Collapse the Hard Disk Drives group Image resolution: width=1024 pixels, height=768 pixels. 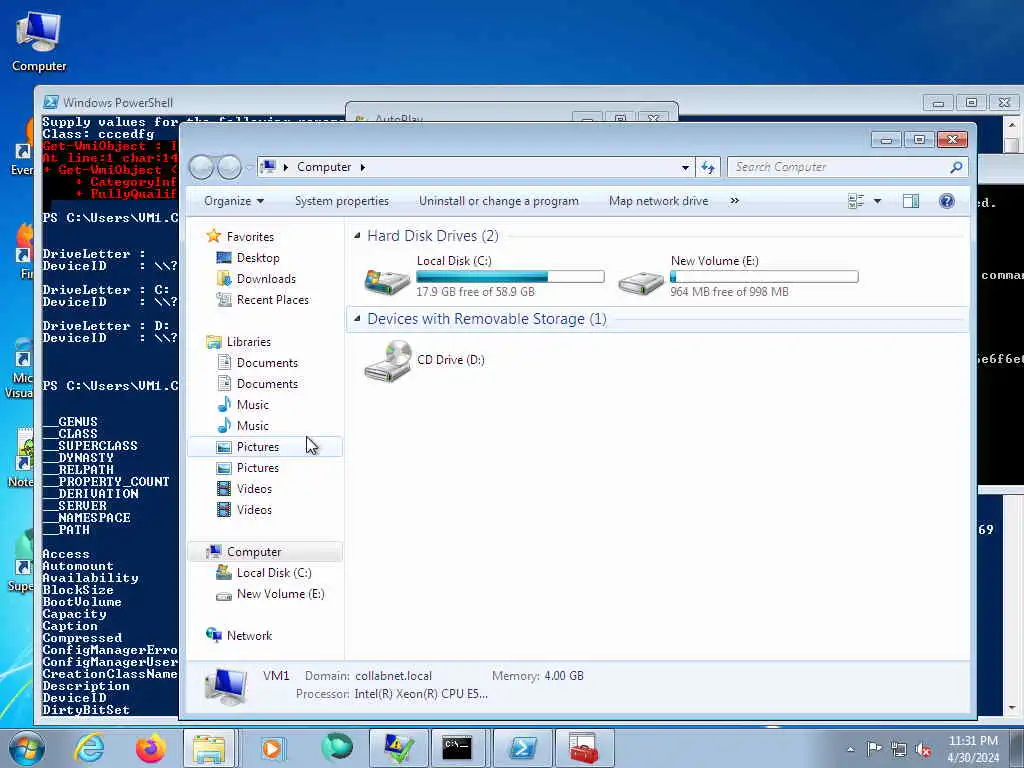[357, 235]
